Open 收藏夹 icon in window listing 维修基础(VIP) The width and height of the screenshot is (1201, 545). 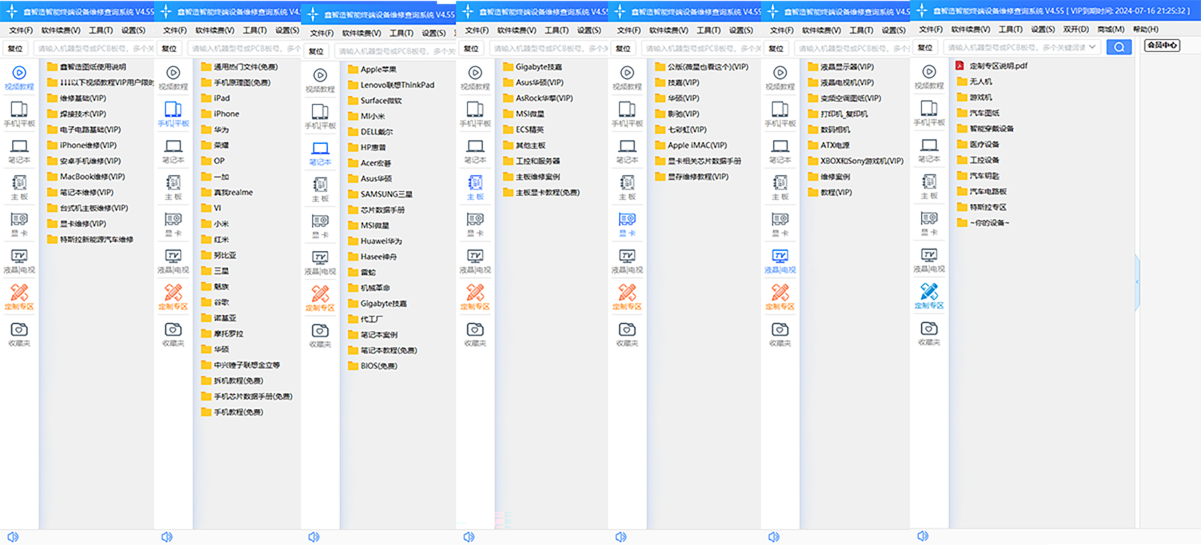(19, 330)
